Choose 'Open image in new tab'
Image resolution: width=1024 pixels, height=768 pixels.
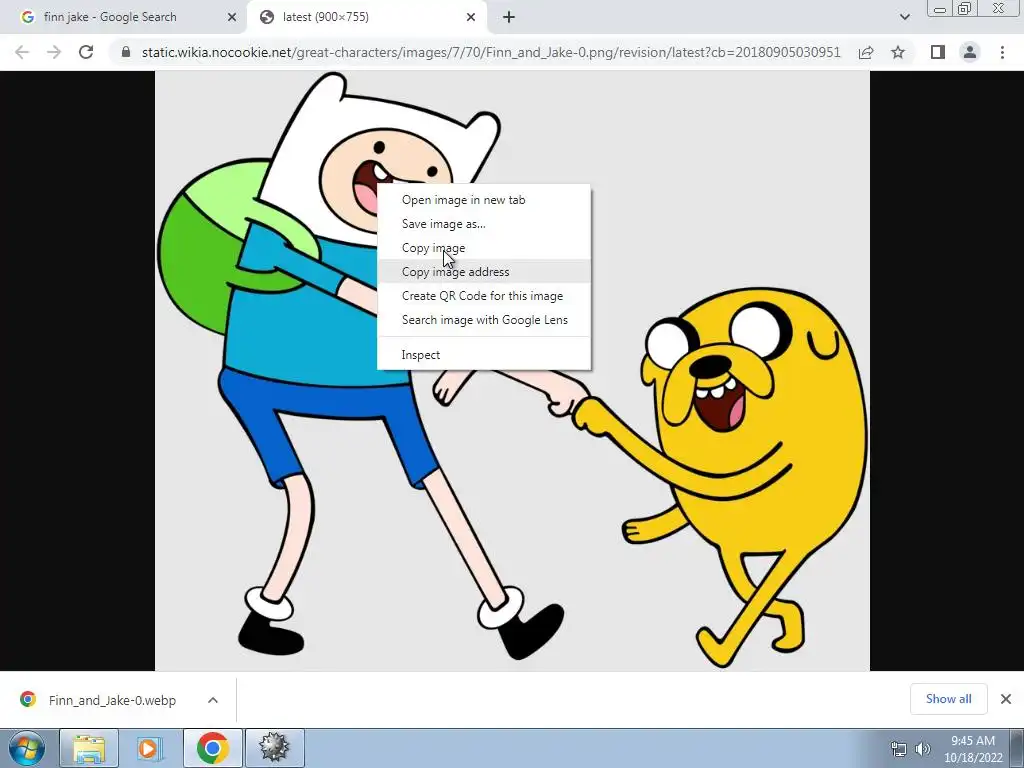(484, 200)
